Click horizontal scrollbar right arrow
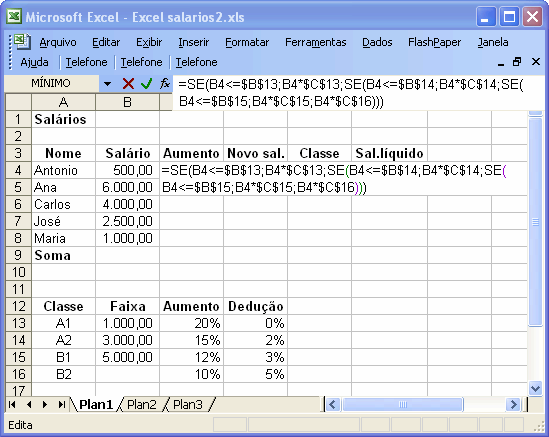Viewport: 549px width, 437px height. (513, 404)
